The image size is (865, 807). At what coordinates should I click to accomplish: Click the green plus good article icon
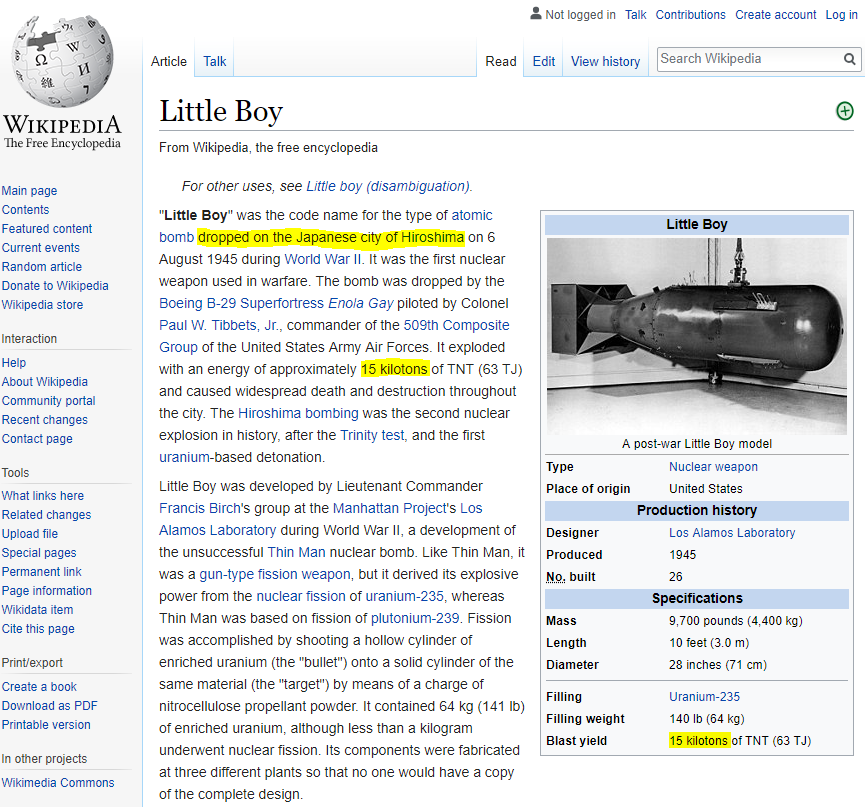tap(844, 111)
